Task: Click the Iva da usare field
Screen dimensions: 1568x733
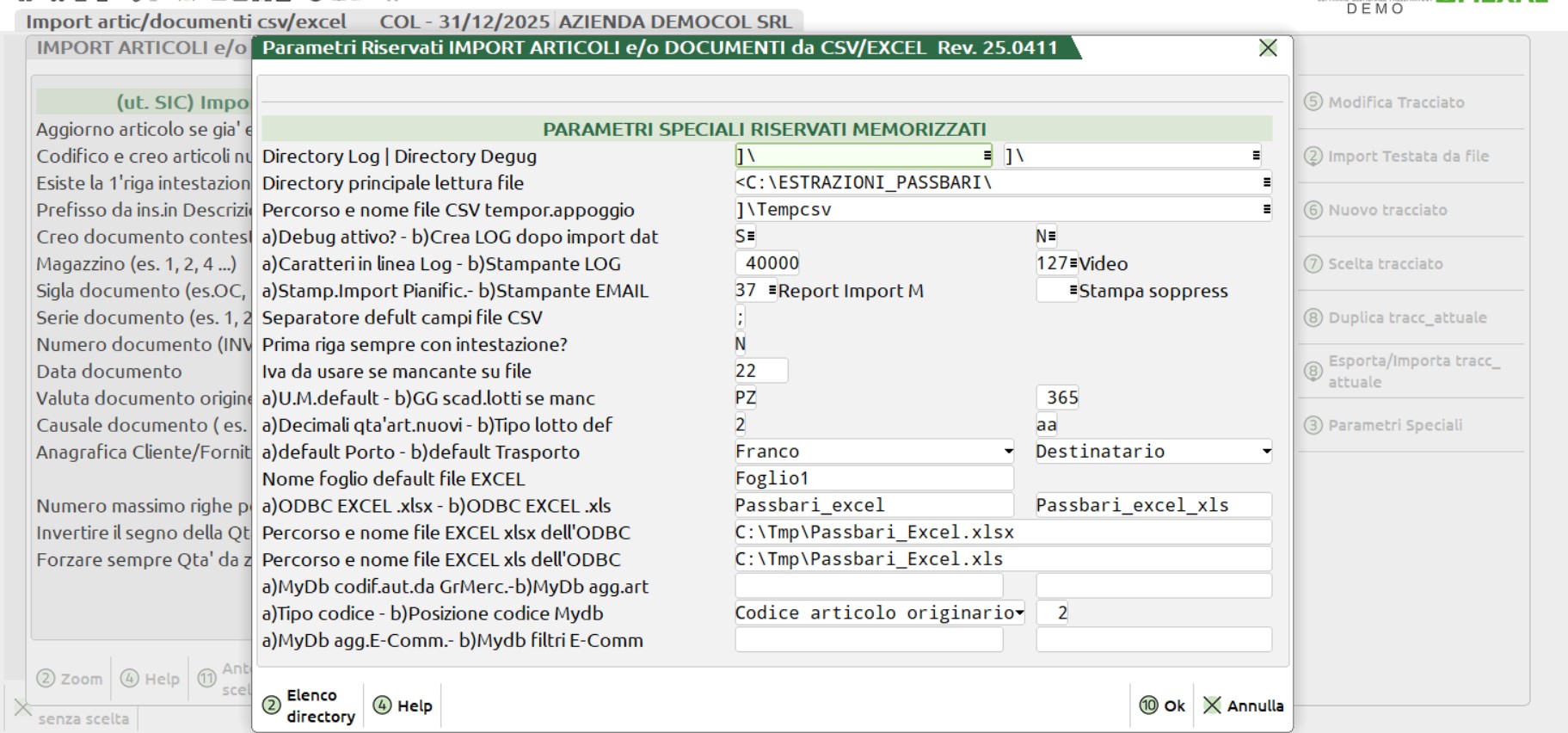Action: pyautogui.click(x=760, y=371)
